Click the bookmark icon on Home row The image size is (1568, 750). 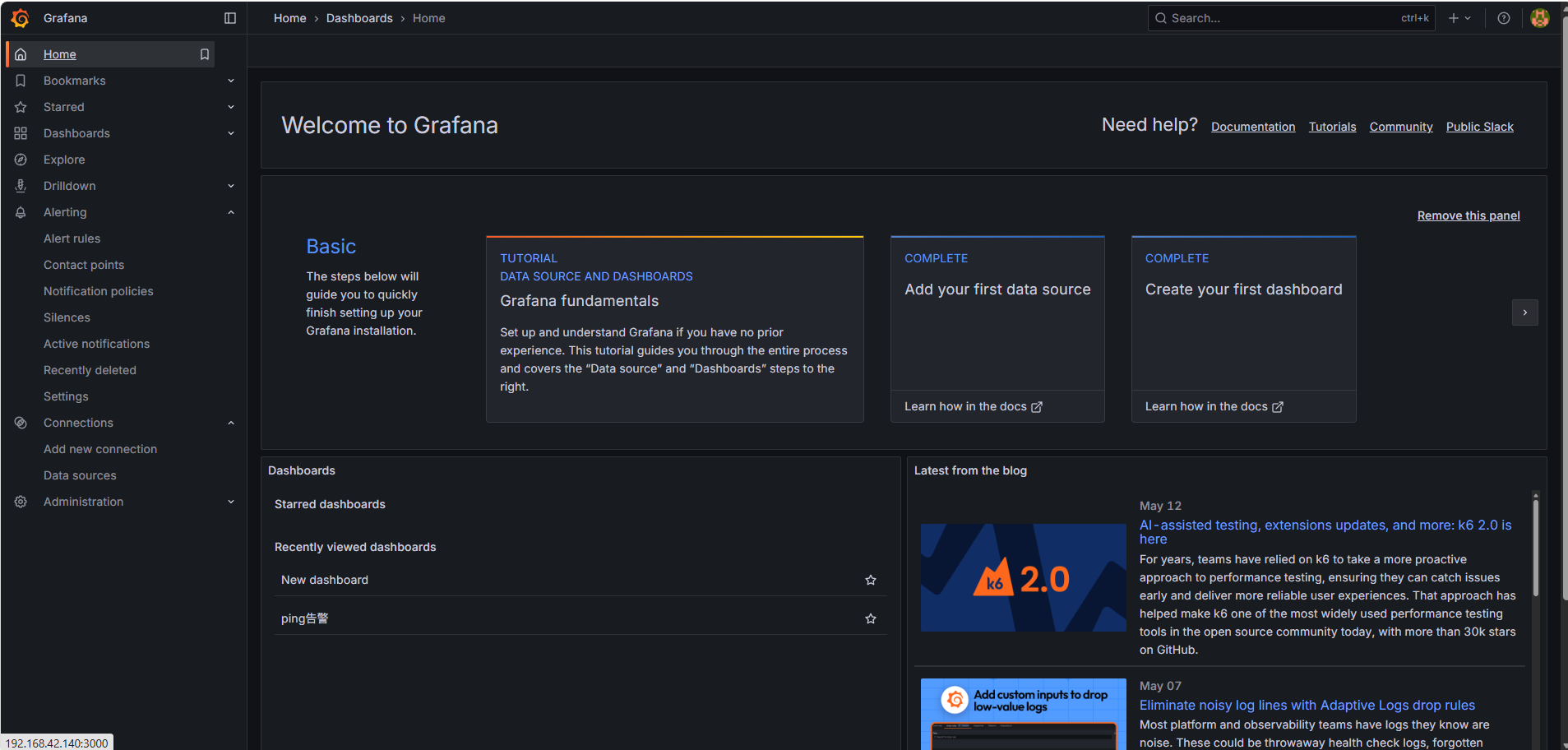[205, 54]
